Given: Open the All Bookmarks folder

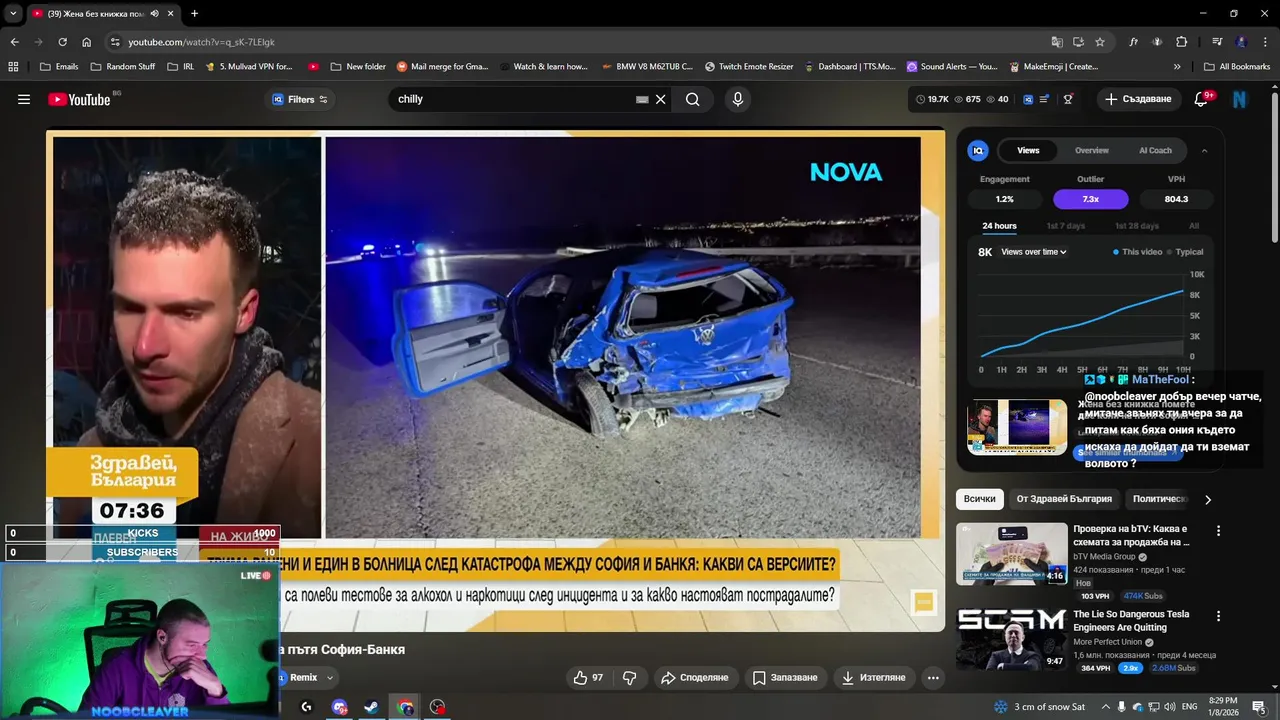Looking at the screenshot, I should [1237, 67].
